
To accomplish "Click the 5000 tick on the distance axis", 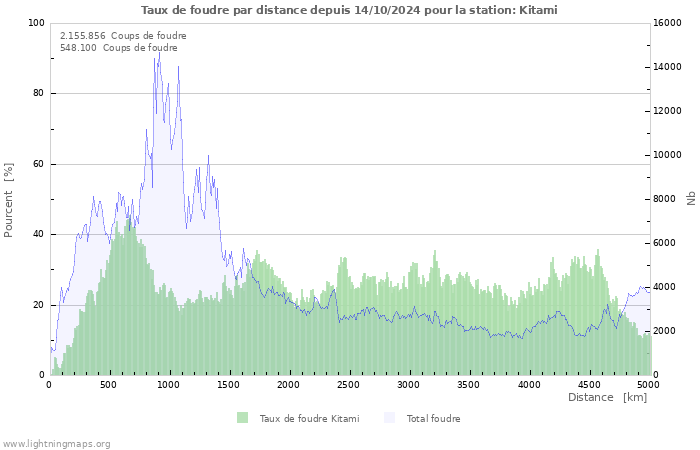I will pyautogui.click(x=647, y=384).
